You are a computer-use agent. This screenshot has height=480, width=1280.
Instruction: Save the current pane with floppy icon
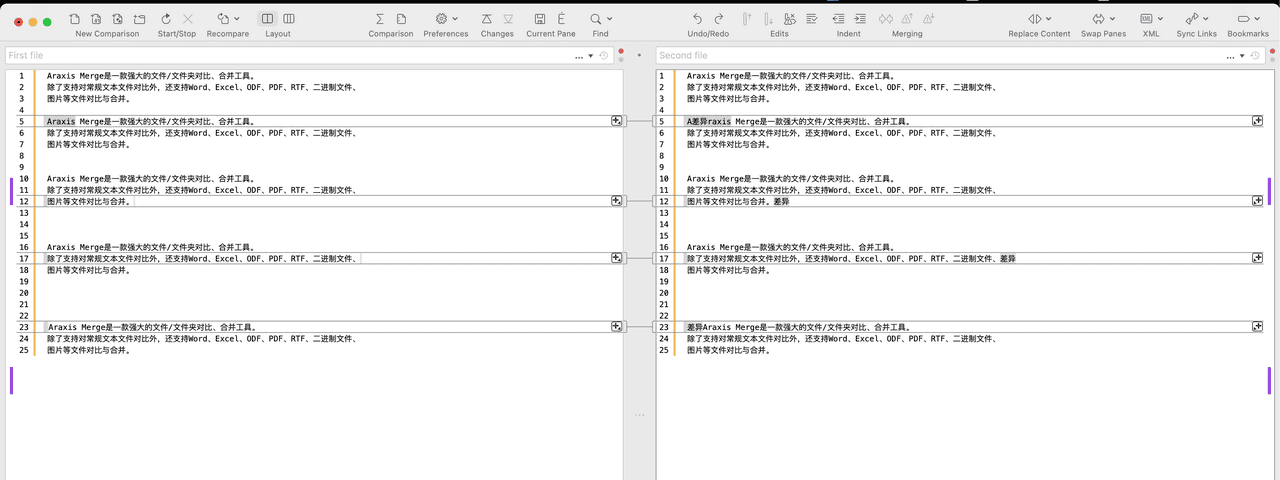540,19
